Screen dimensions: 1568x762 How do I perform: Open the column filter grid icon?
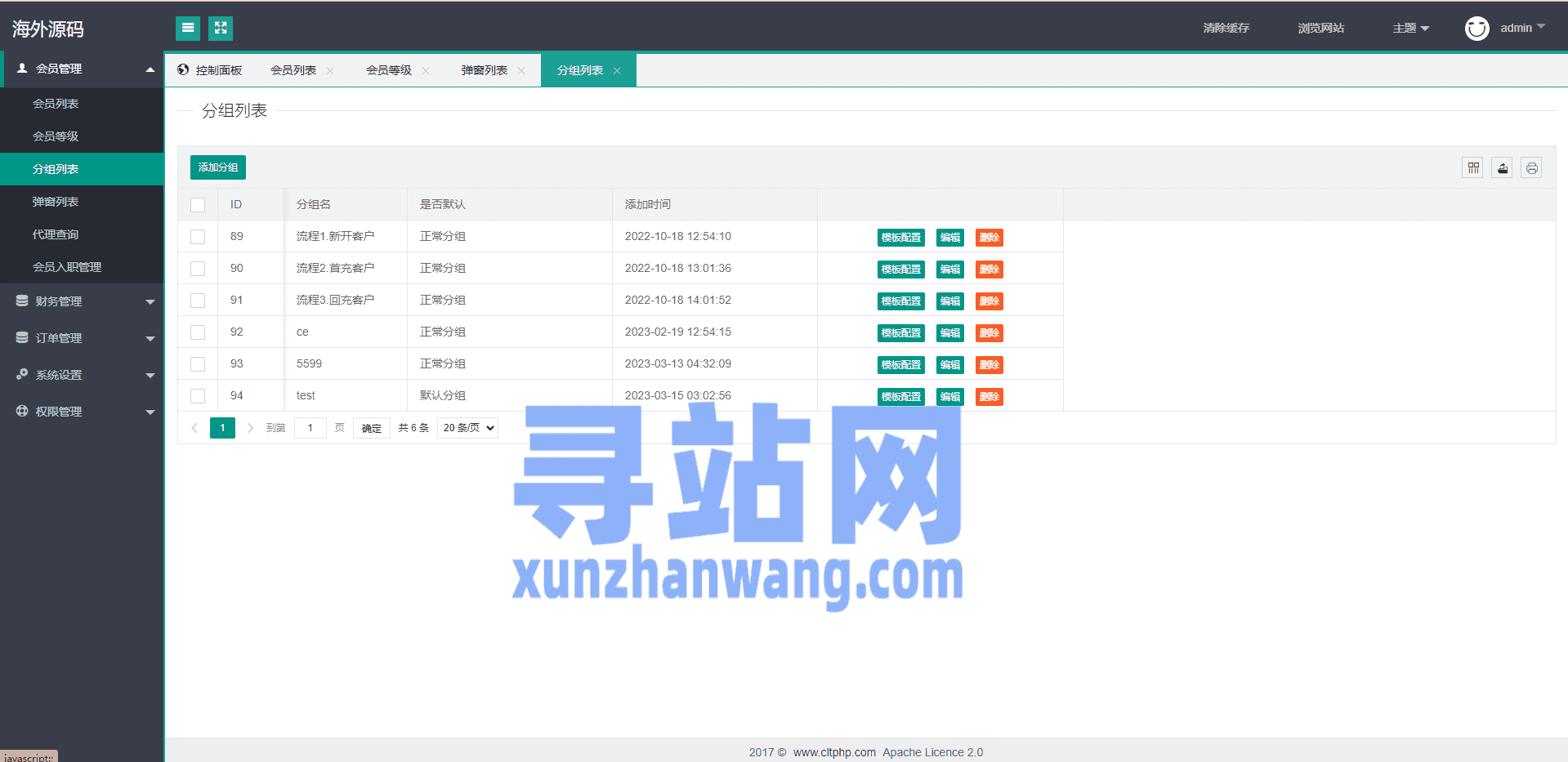[1472, 168]
